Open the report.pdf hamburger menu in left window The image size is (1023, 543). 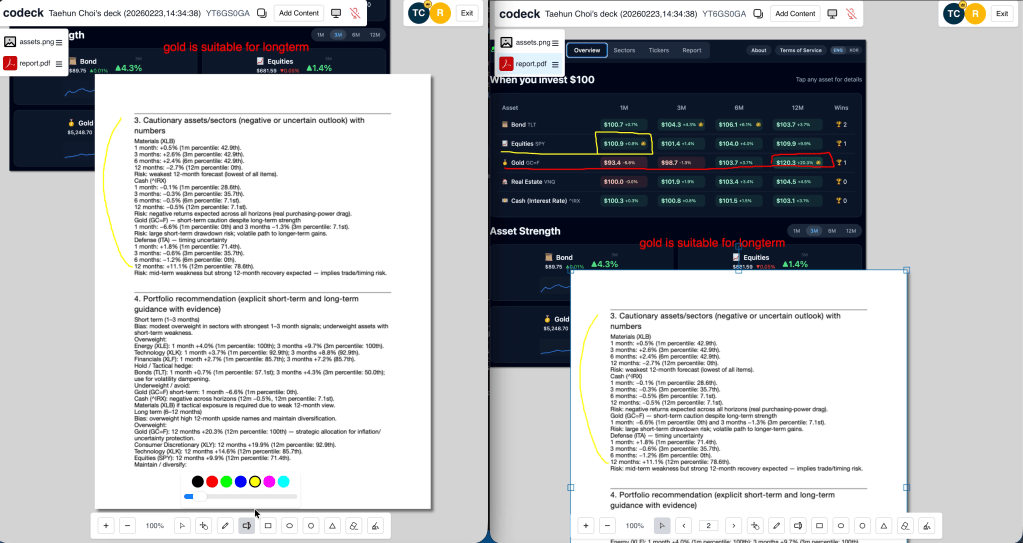[x=58, y=64]
